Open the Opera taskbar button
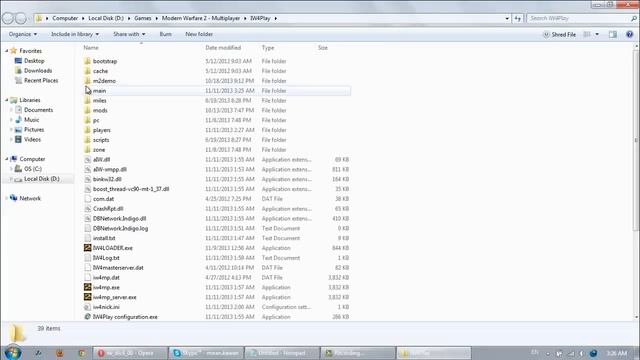Viewport: 640px width, 360px height. [x=130, y=353]
